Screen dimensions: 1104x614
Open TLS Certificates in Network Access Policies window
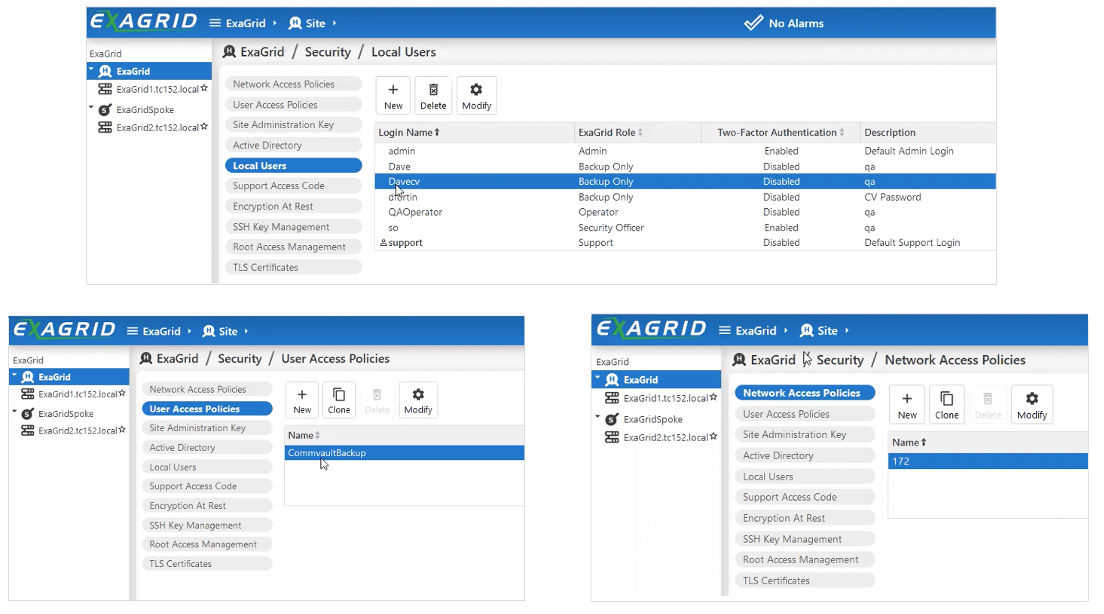(x=805, y=581)
